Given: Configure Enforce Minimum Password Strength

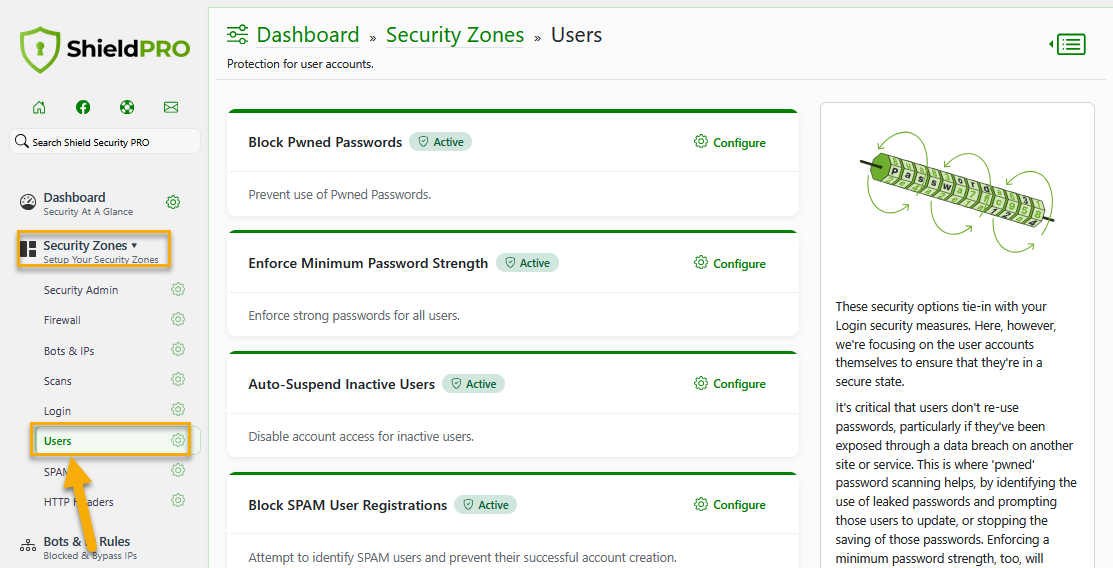Looking at the screenshot, I should [x=730, y=264].
